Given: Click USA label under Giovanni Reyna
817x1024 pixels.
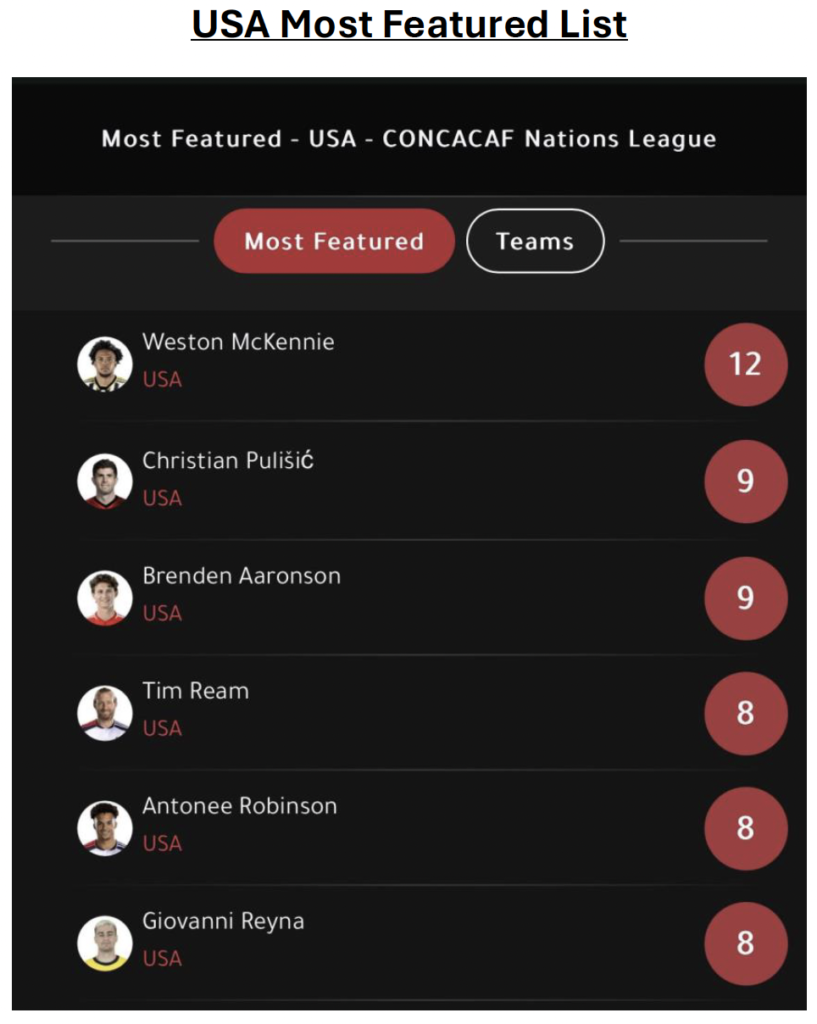Looking at the screenshot, I should tap(162, 958).
